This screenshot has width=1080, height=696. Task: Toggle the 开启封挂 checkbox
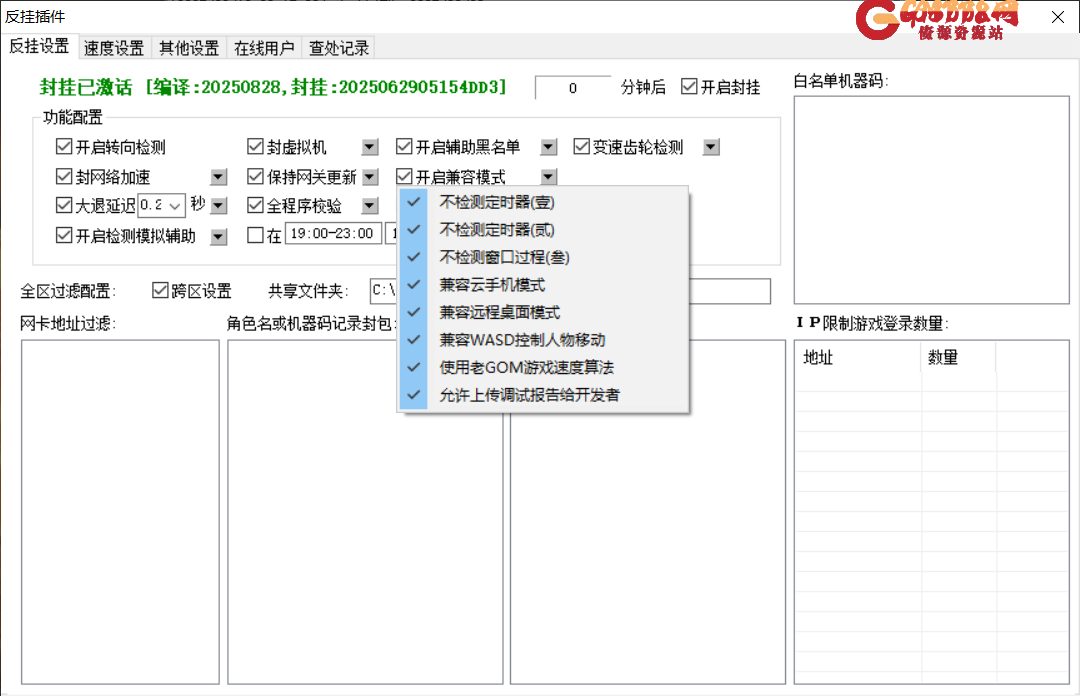[689, 87]
